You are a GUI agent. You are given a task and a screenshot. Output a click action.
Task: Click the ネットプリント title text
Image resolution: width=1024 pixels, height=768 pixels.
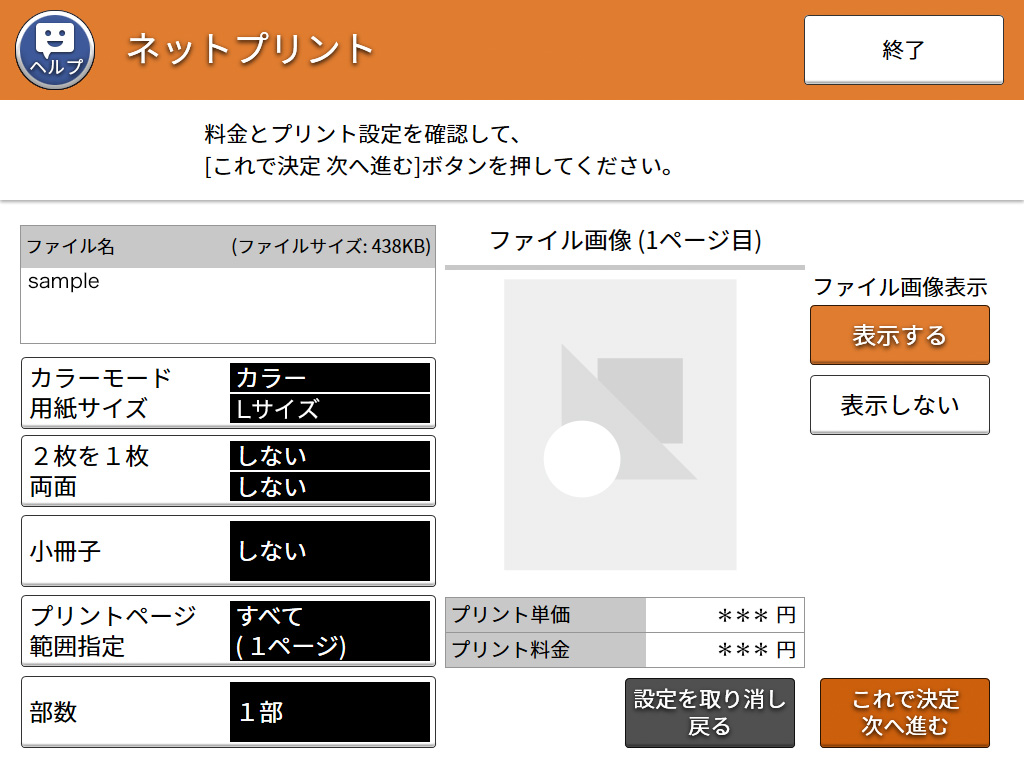coord(250,49)
